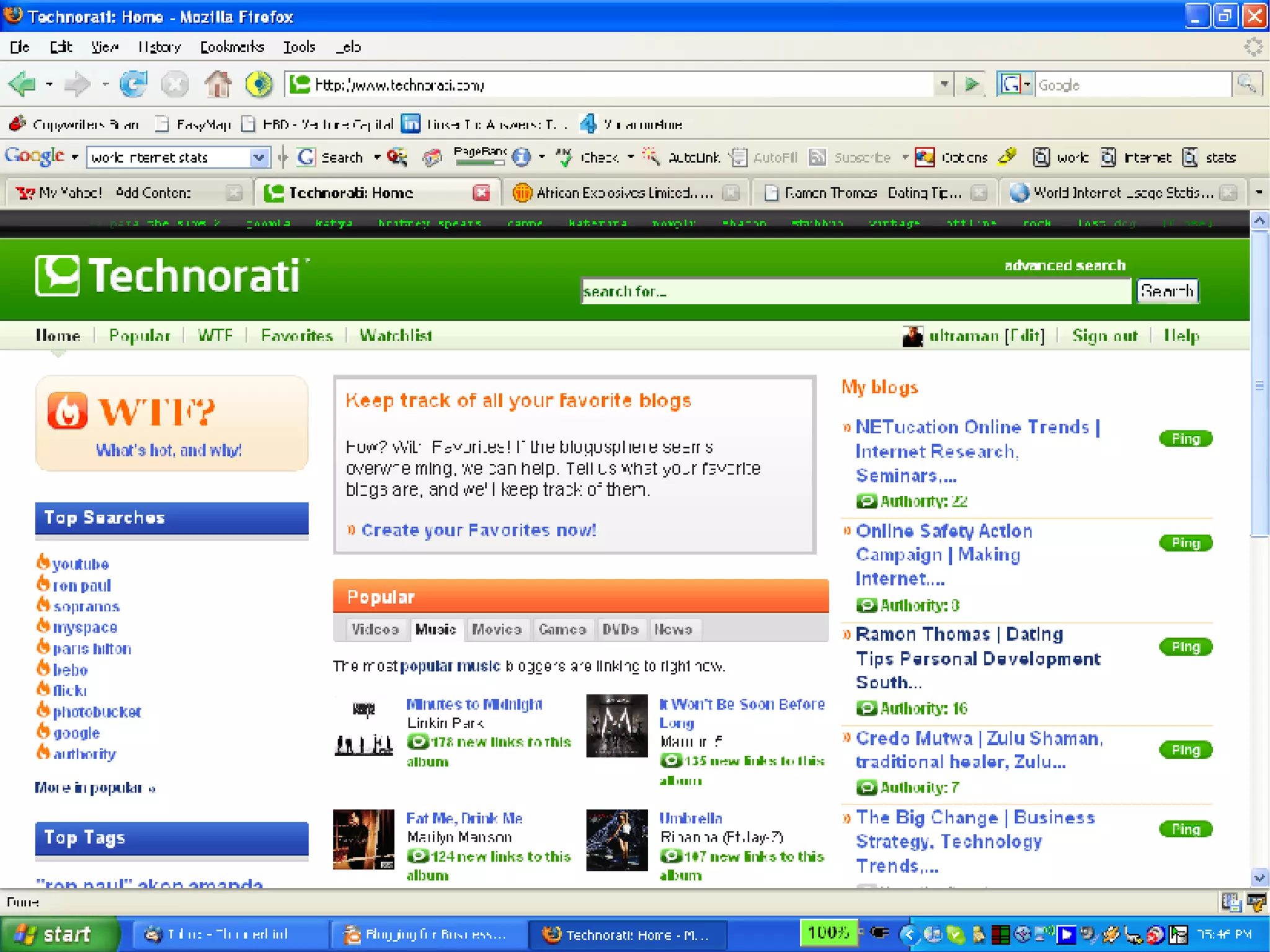Click the Technorati Search button
The height and width of the screenshot is (952, 1270).
pos(1167,291)
